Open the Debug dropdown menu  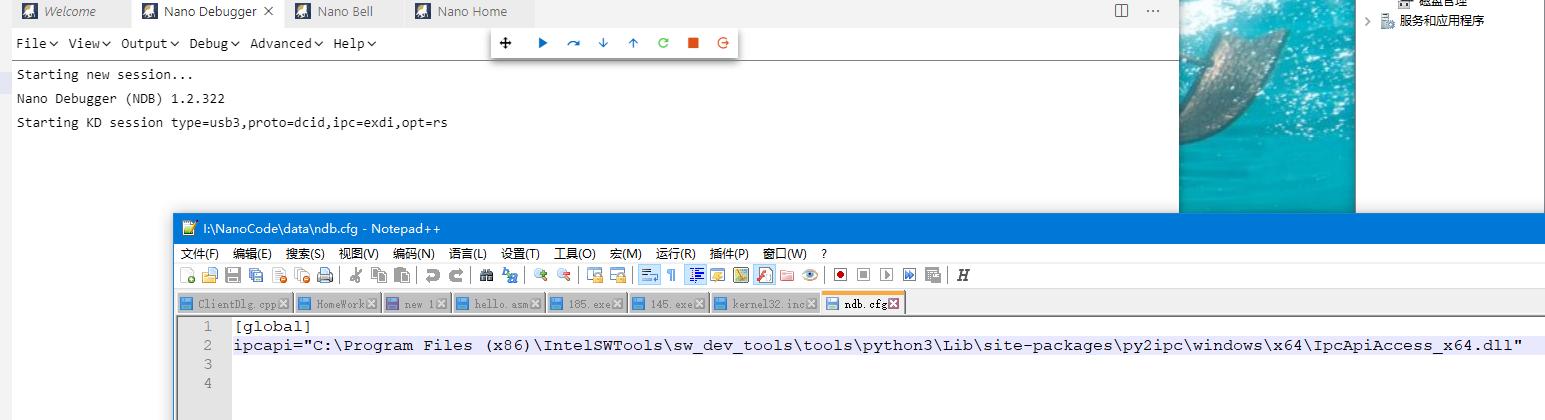pyautogui.click(x=214, y=43)
